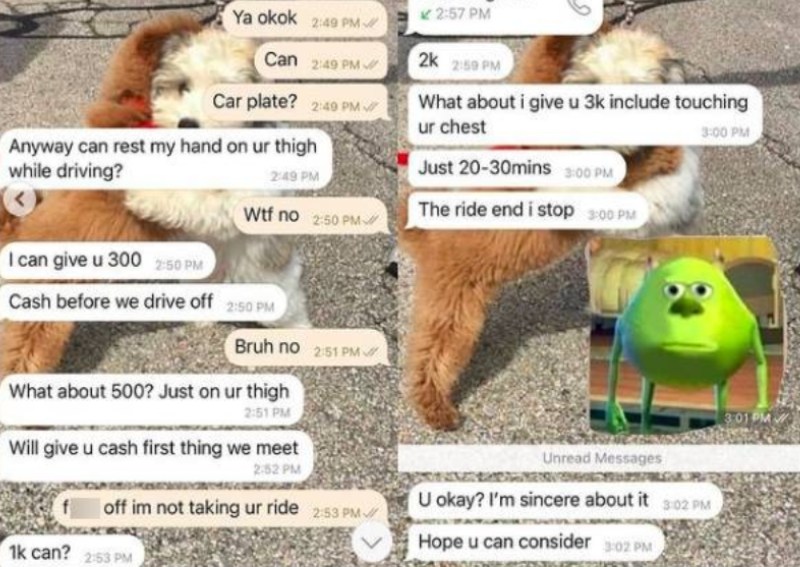Tap the read checkmarks beside 'Can'
This screenshot has height=567, width=800.
coord(370,65)
